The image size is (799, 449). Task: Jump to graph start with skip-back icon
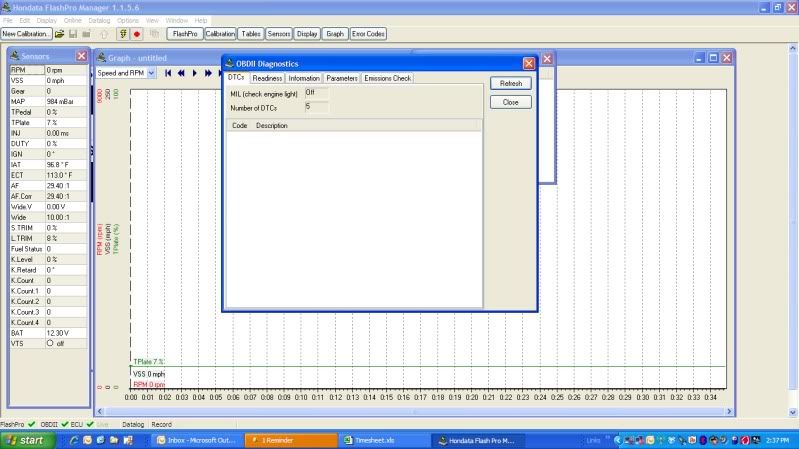(x=169, y=73)
